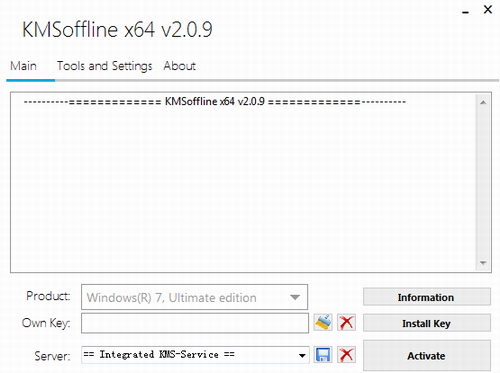Click the Activate button
Image resolution: width=500 pixels, height=373 pixels.
(427, 355)
